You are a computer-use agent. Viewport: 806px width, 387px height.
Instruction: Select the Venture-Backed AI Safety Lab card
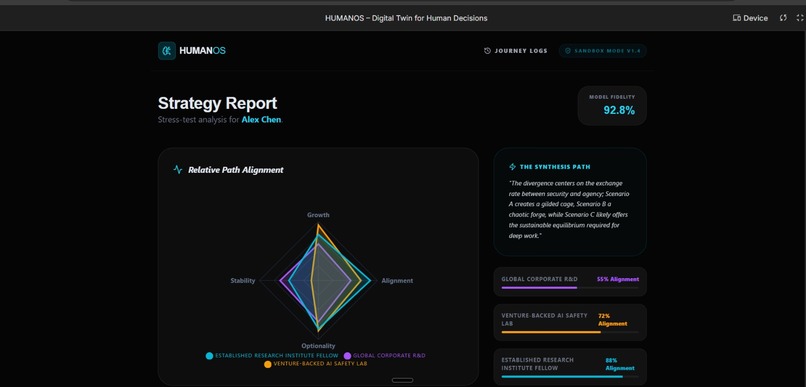[570, 322]
